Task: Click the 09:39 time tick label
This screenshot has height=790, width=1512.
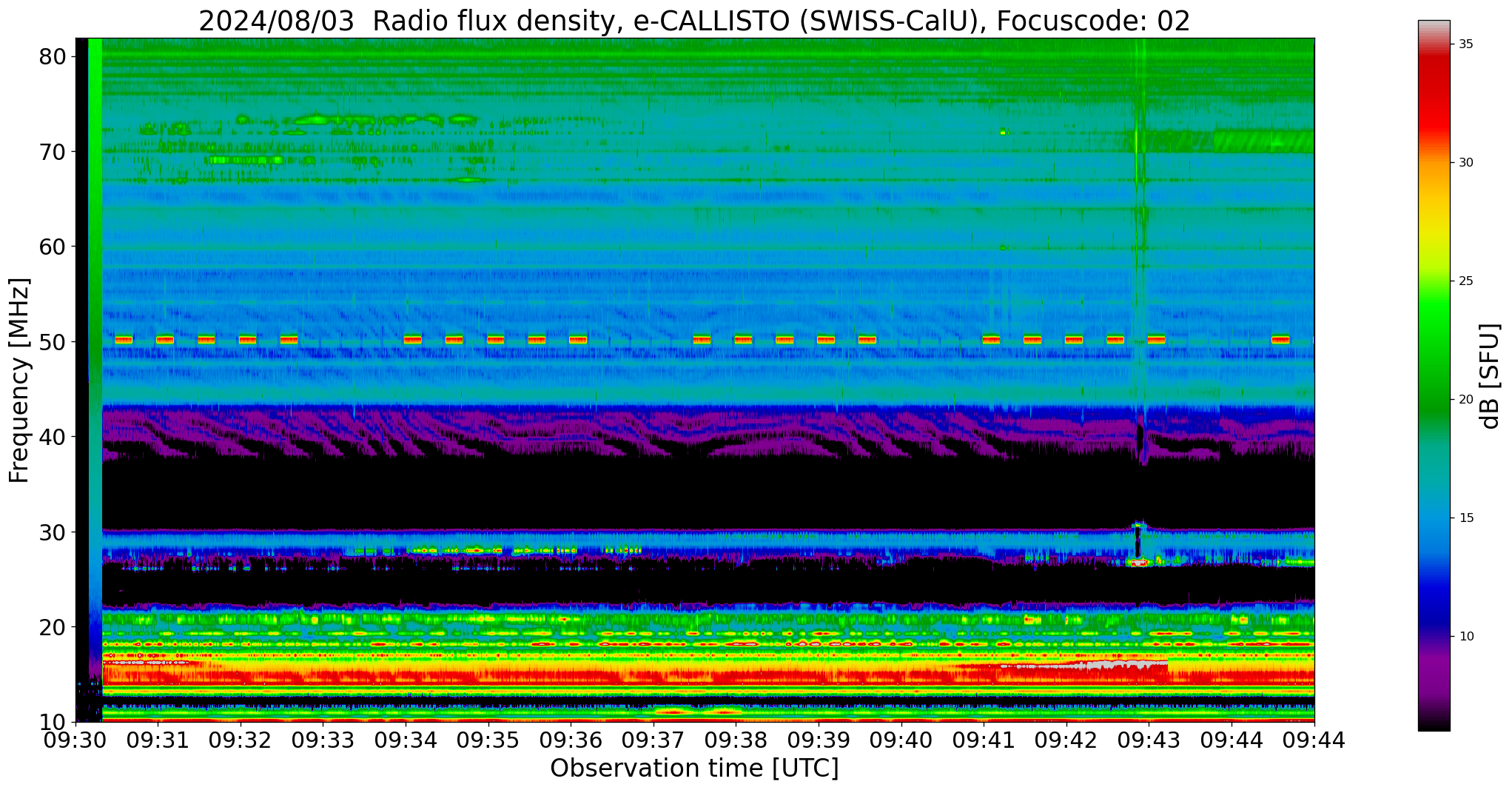Action: pyautogui.click(x=819, y=740)
